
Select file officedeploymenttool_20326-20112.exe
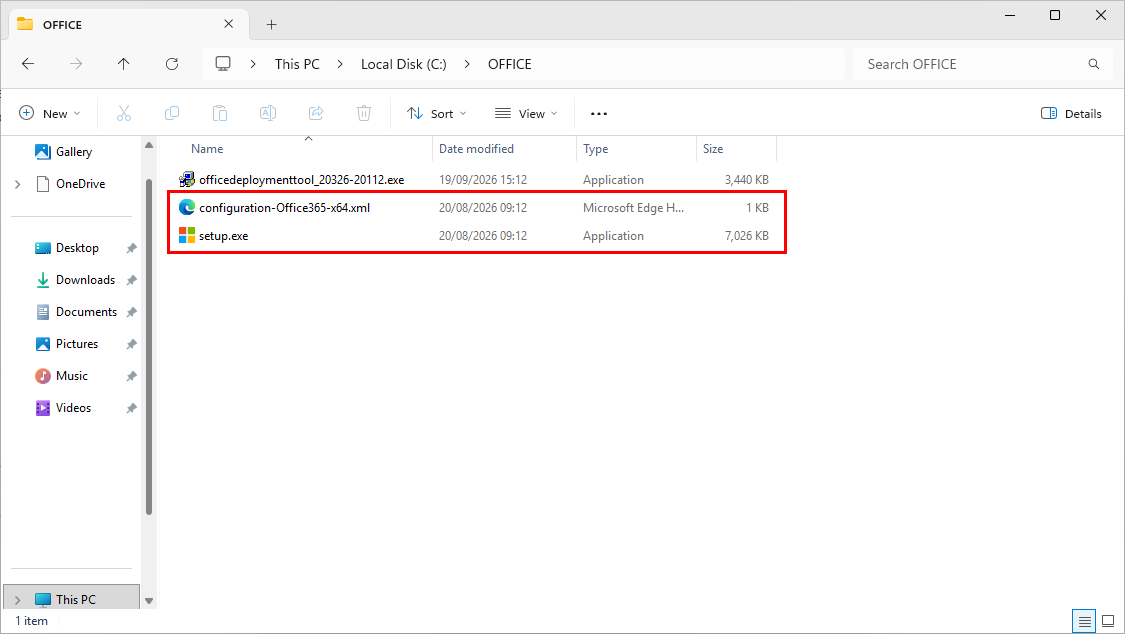tap(301, 179)
